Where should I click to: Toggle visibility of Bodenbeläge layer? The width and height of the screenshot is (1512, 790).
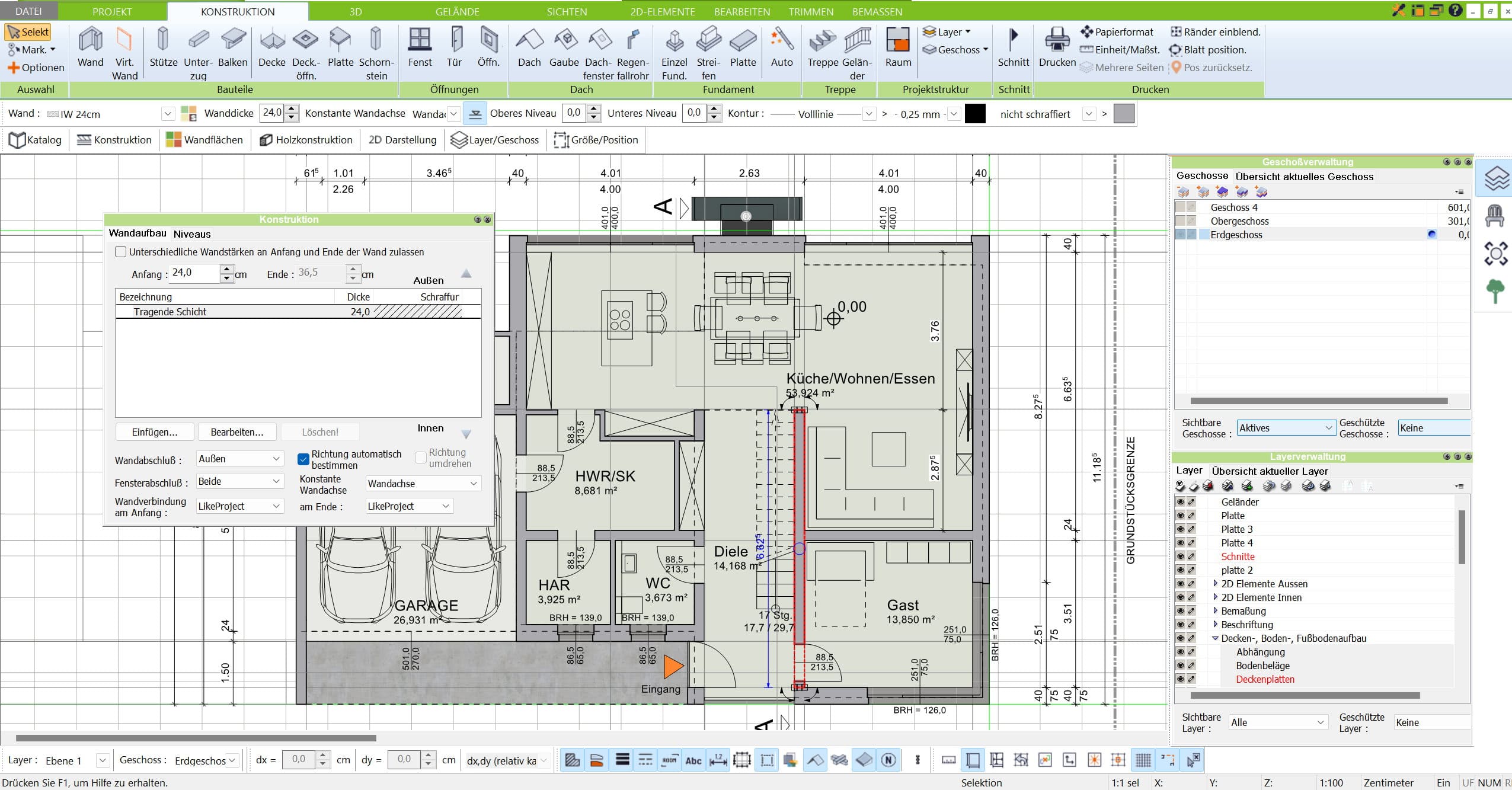pyautogui.click(x=1180, y=666)
